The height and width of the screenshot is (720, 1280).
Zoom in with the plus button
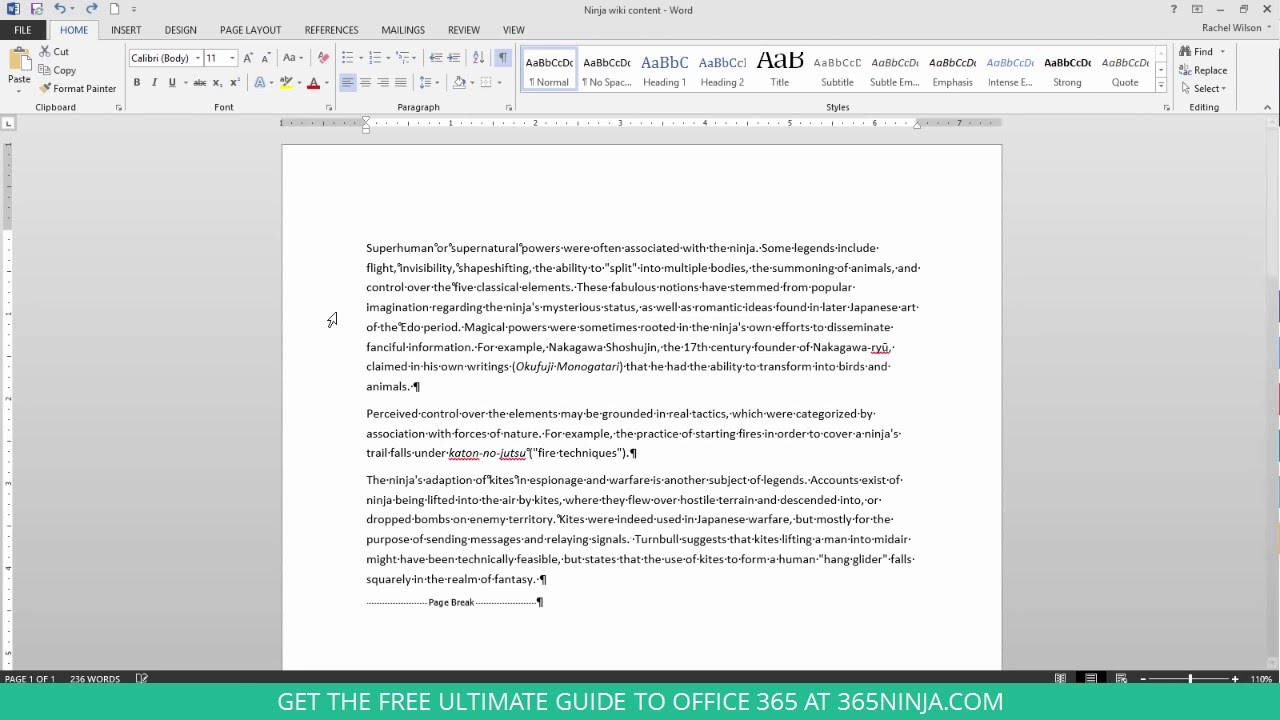click(x=1235, y=679)
